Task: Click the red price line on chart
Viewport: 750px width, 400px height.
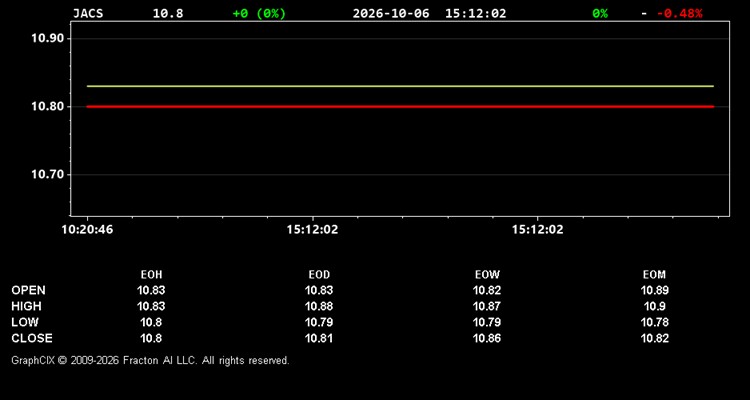Action: pyautogui.click(x=400, y=106)
